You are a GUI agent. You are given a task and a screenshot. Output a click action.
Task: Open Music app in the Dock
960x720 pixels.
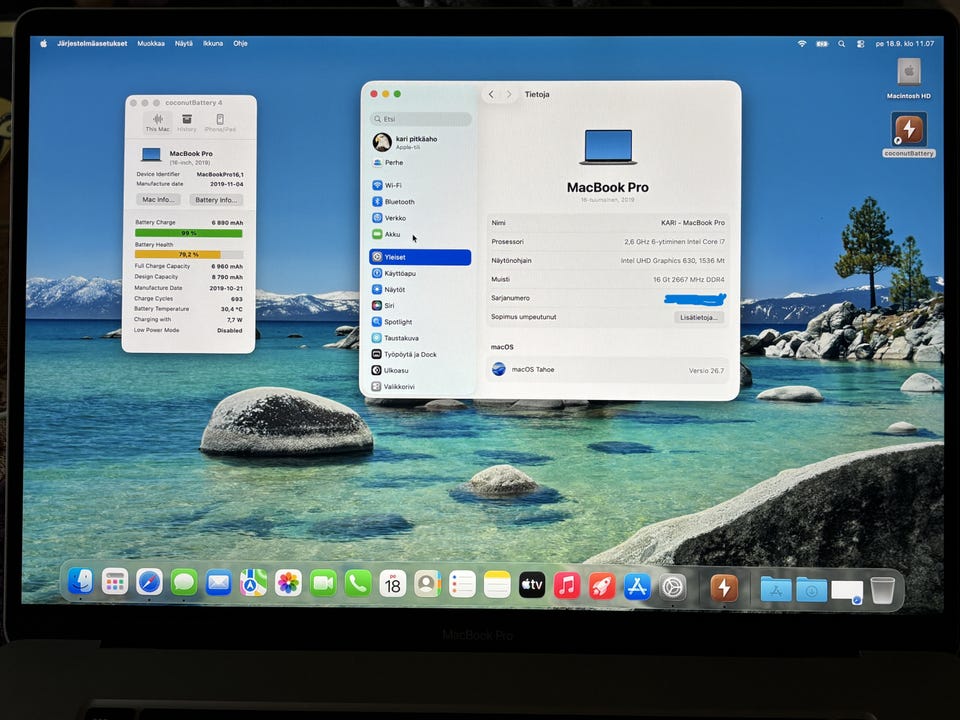567,585
